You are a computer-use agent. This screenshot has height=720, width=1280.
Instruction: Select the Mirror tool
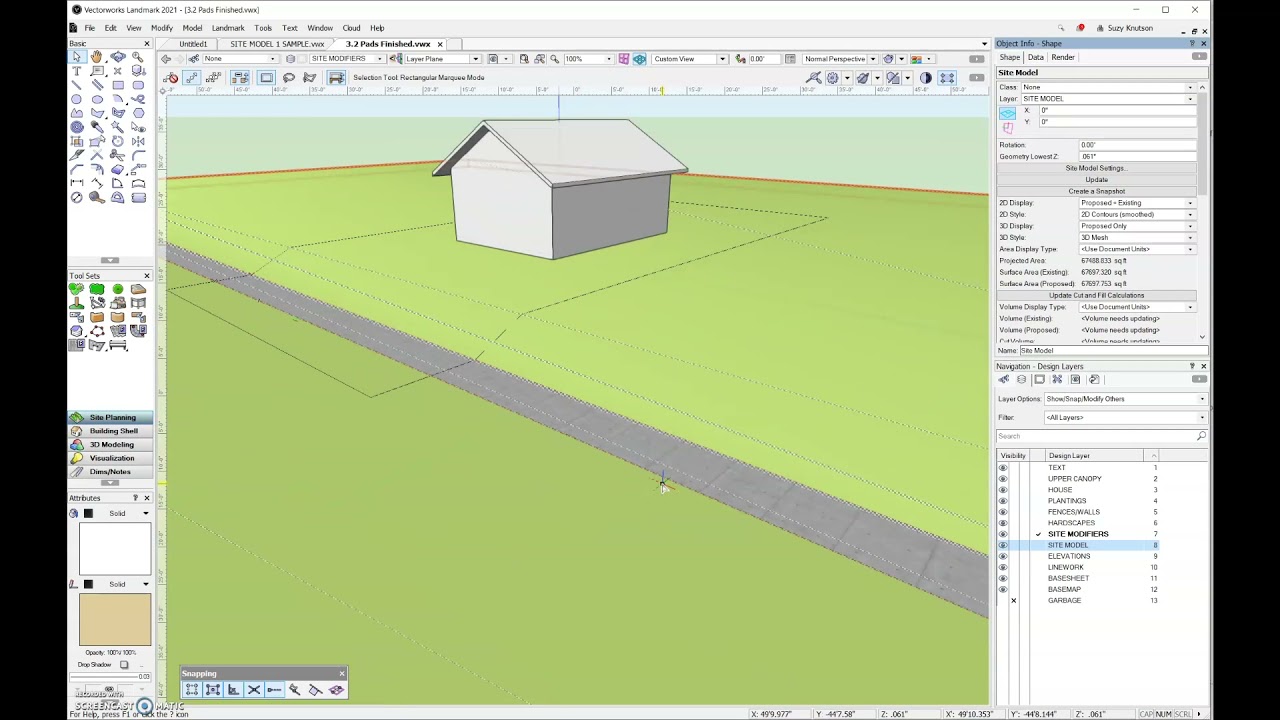click(139, 141)
